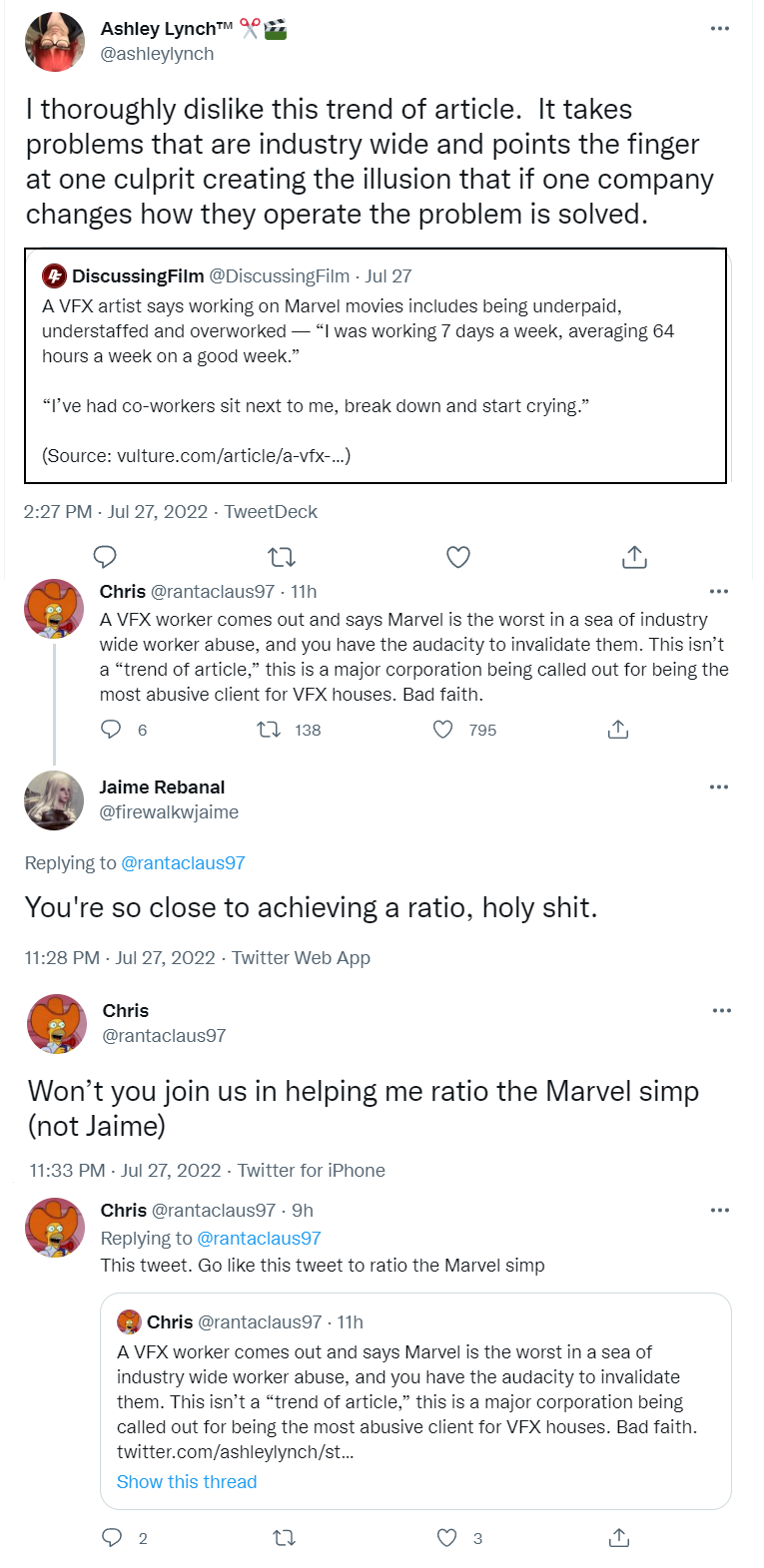Retweet the bottom Chris tweet
Image resolution: width=764 pixels, height=1568 pixels.
tap(284, 1538)
